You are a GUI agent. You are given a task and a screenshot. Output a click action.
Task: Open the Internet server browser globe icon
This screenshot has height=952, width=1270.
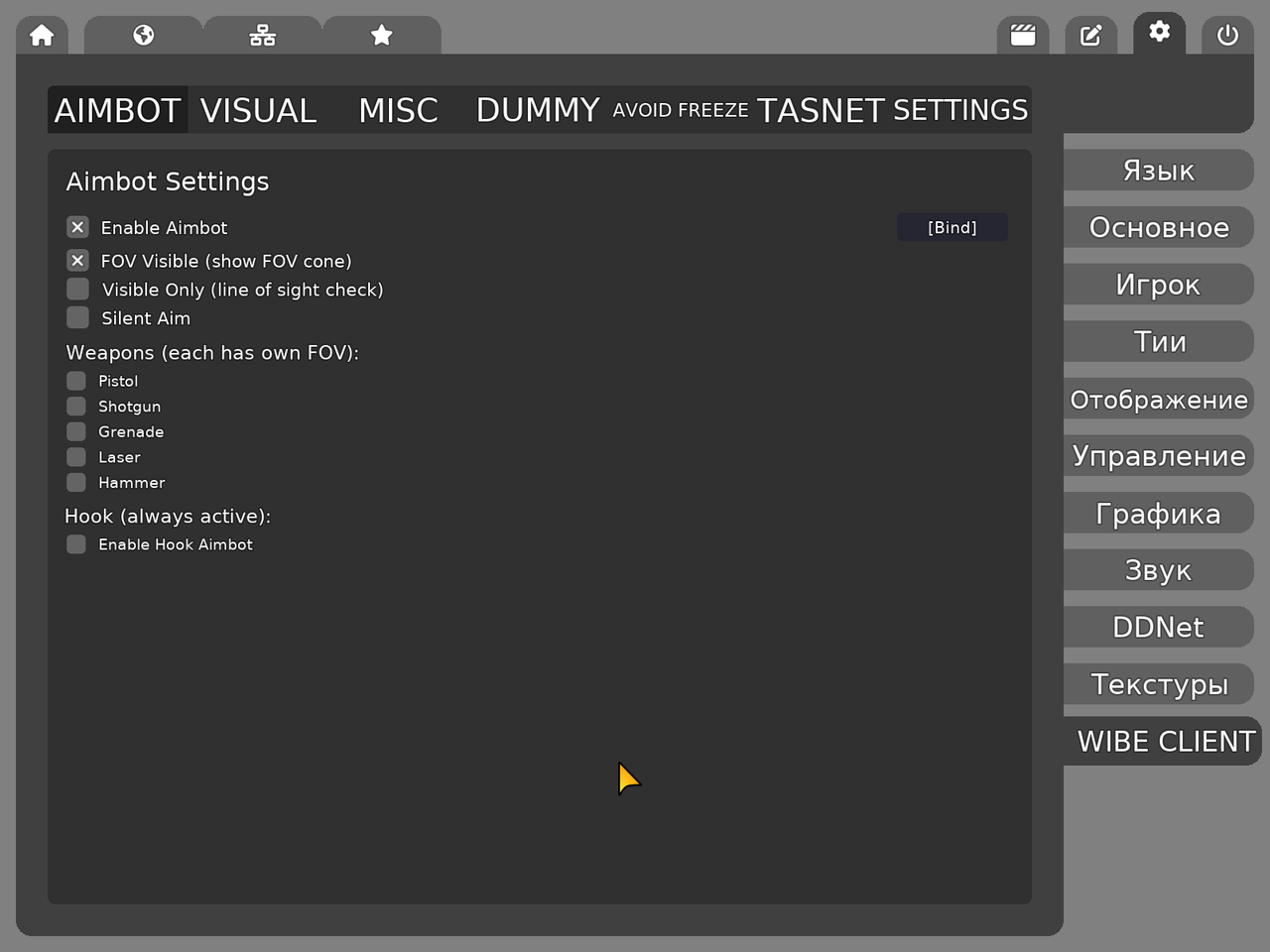144,36
